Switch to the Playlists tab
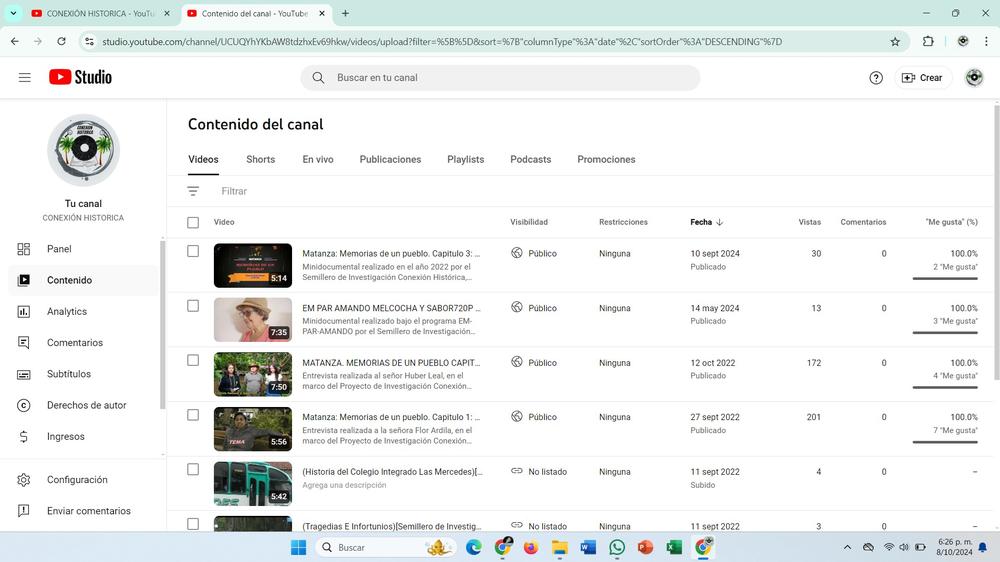The height and width of the screenshot is (562, 1000). click(x=465, y=159)
